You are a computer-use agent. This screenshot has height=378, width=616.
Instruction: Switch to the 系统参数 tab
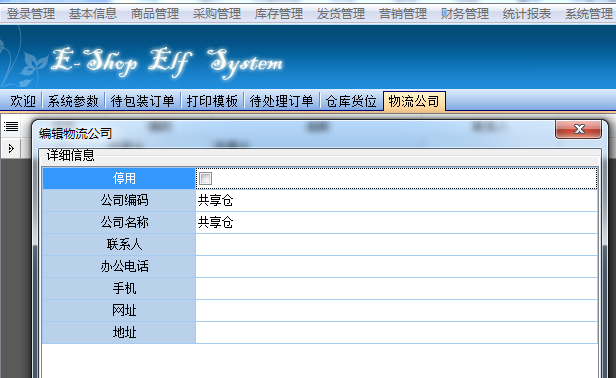(x=73, y=101)
